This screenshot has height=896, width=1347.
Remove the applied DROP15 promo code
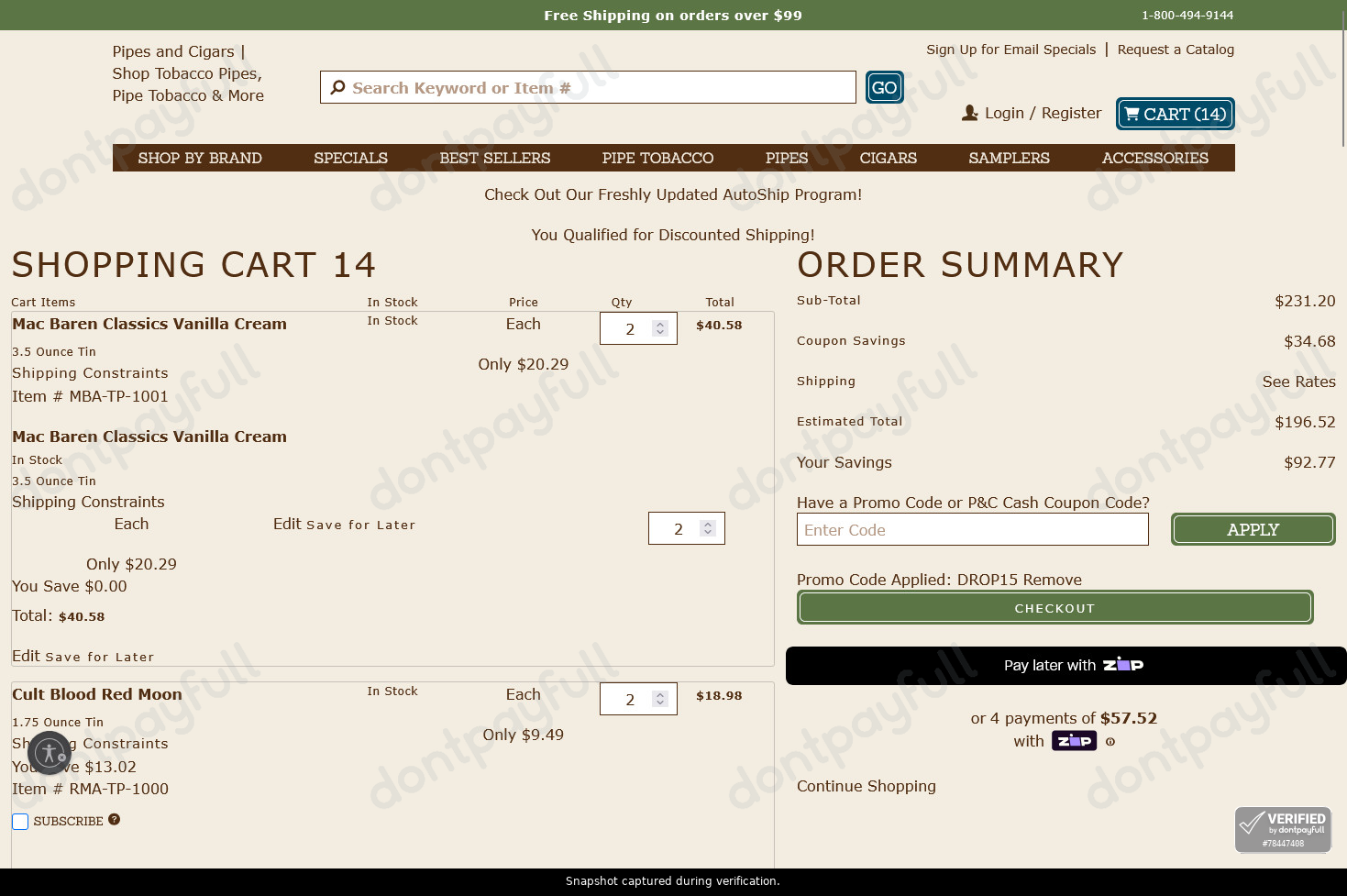pyautogui.click(x=1052, y=580)
